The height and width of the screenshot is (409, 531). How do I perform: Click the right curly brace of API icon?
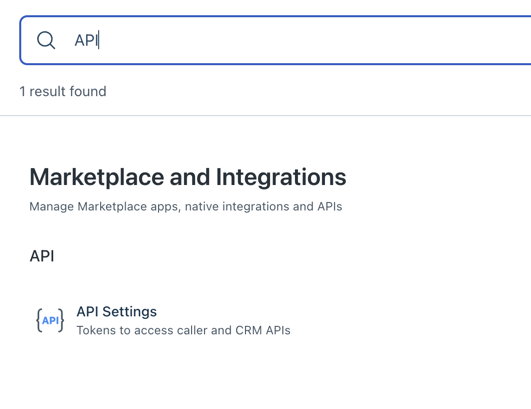click(x=61, y=320)
